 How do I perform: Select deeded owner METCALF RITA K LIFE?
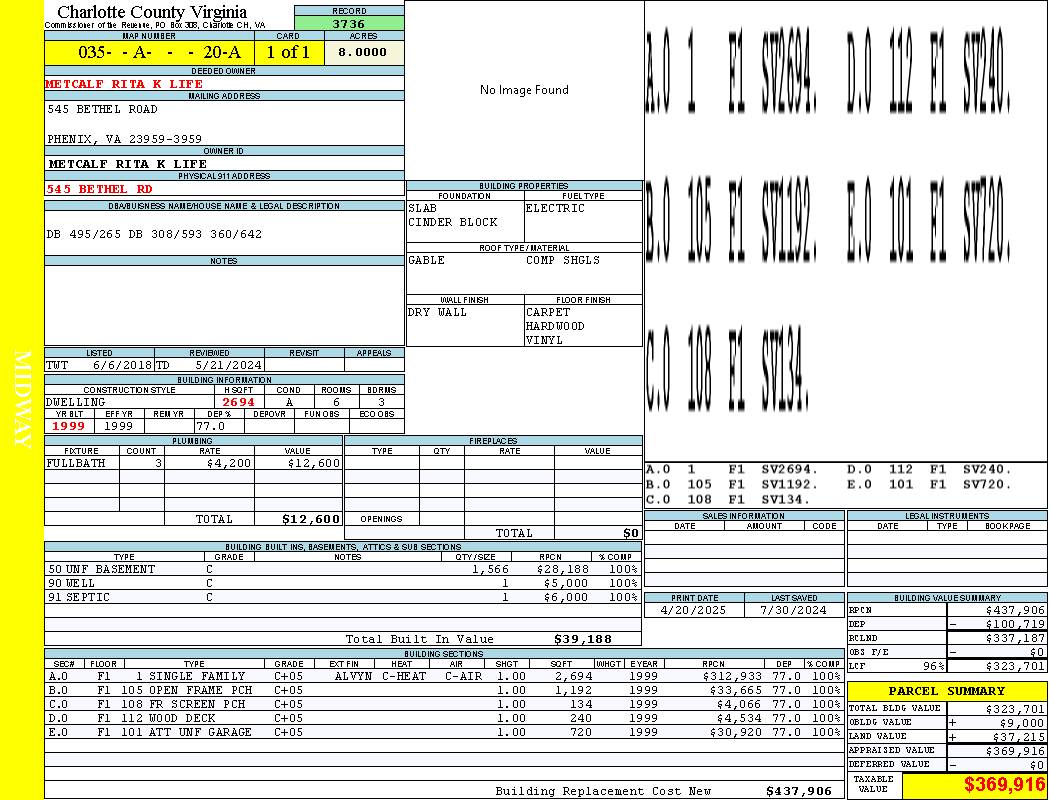tap(124, 84)
